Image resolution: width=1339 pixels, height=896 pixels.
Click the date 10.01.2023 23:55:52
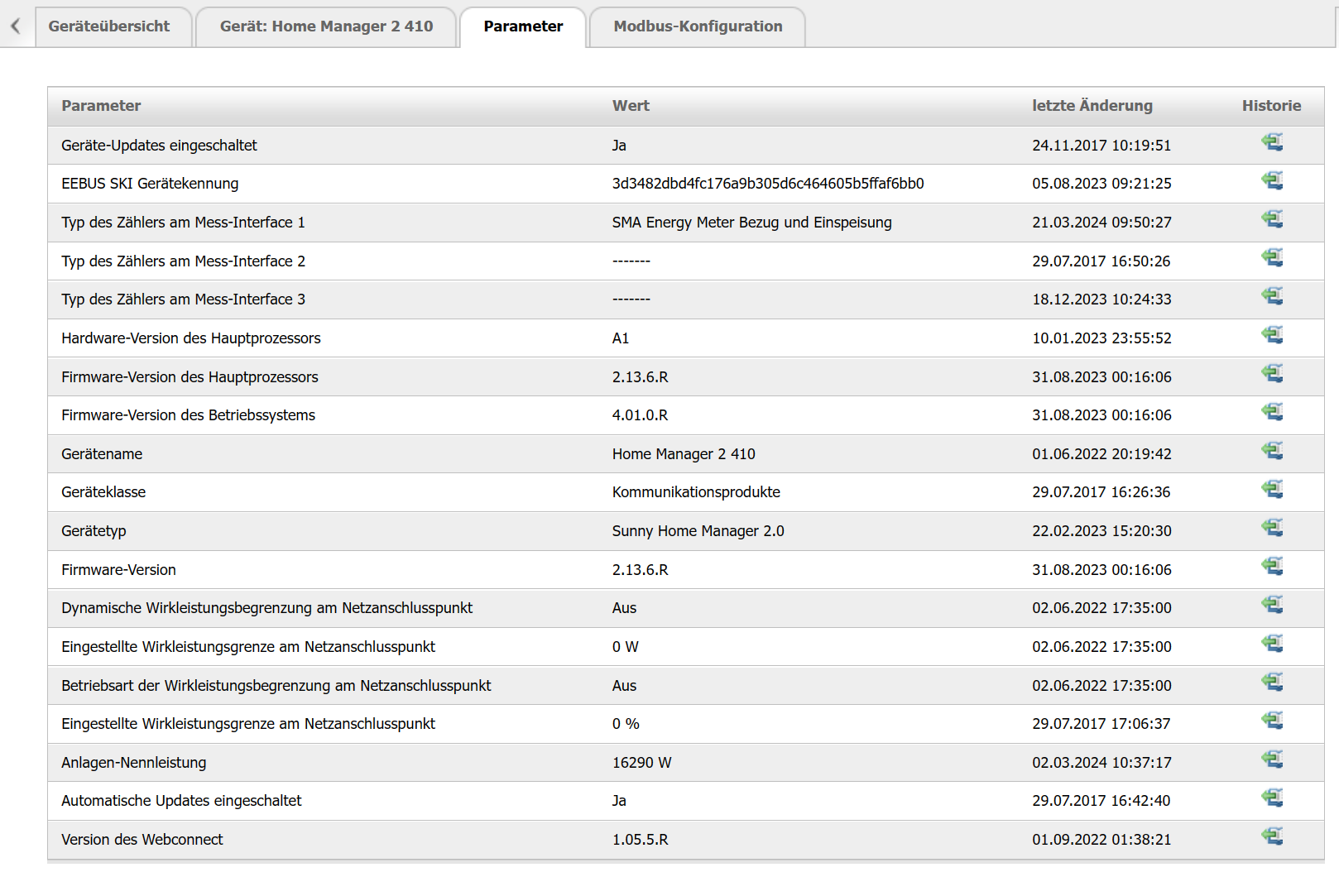1101,338
